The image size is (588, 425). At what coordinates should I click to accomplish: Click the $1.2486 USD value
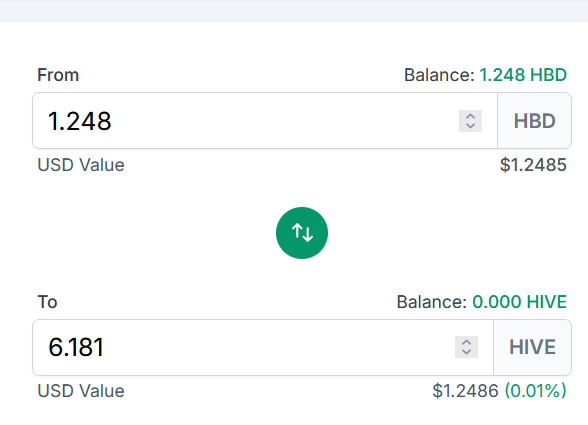[465, 391]
